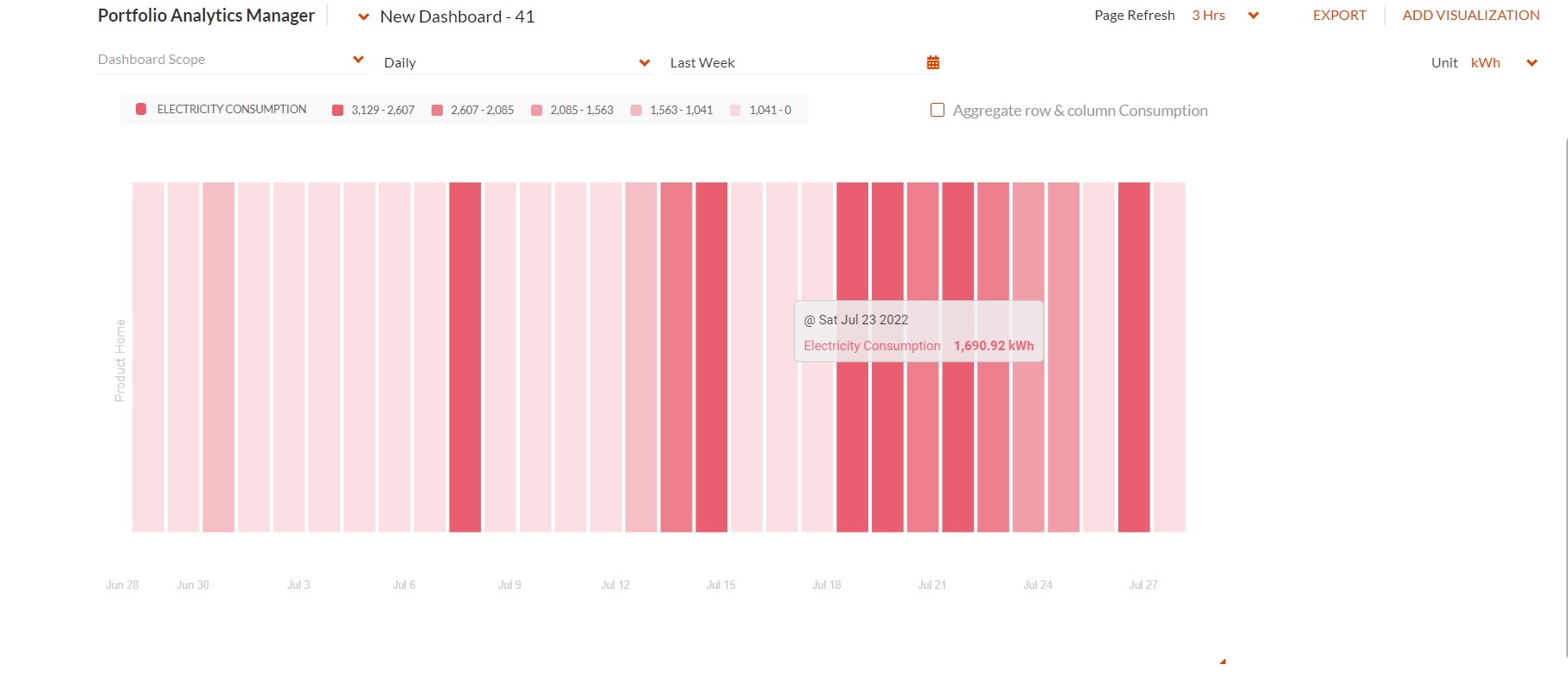The height and width of the screenshot is (684, 1568).
Task: Select the 2,607 - 2,085 legend swatch
Action: click(438, 110)
